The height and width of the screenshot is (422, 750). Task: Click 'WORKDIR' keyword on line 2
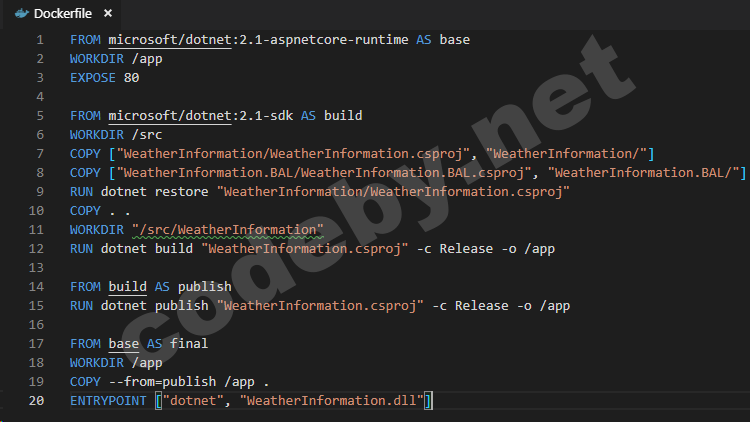pyautogui.click(x=97, y=59)
